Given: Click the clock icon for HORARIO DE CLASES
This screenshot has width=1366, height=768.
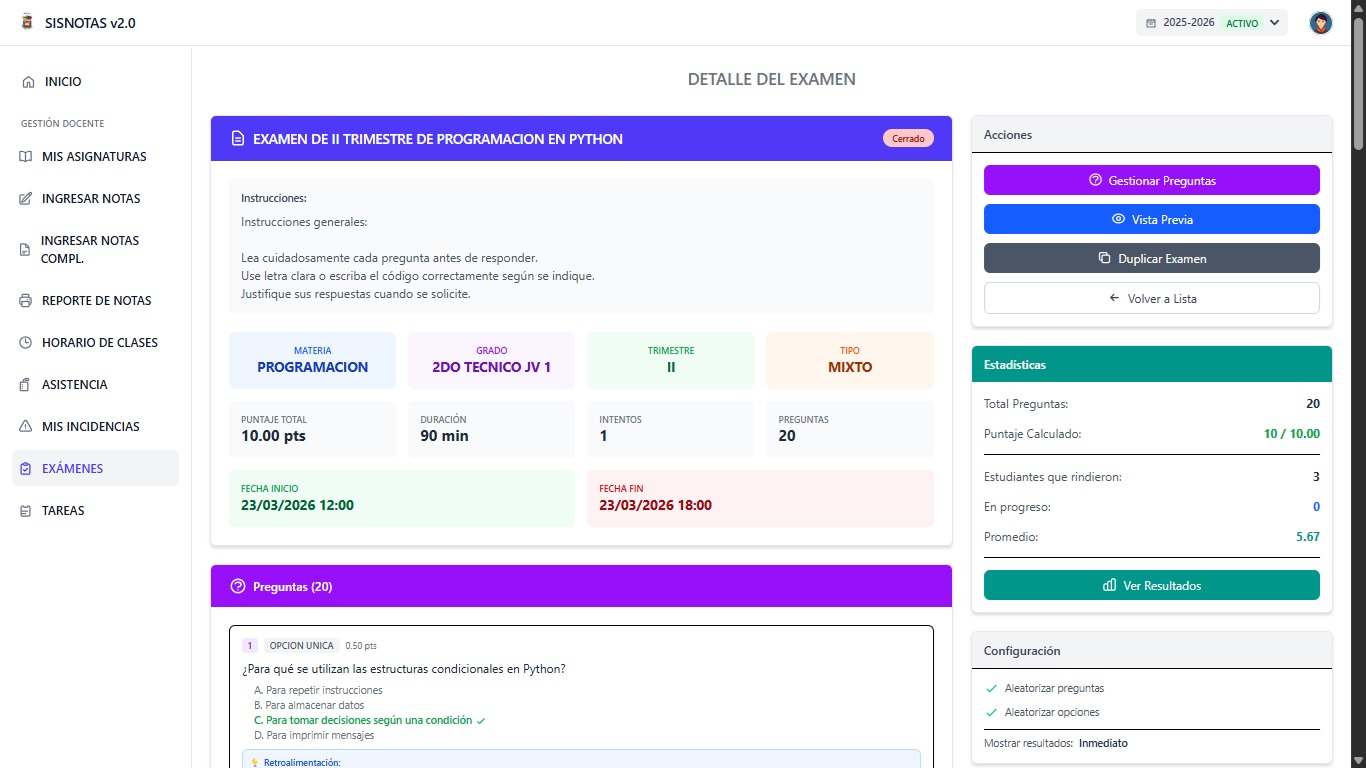Looking at the screenshot, I should click(26, 343).
